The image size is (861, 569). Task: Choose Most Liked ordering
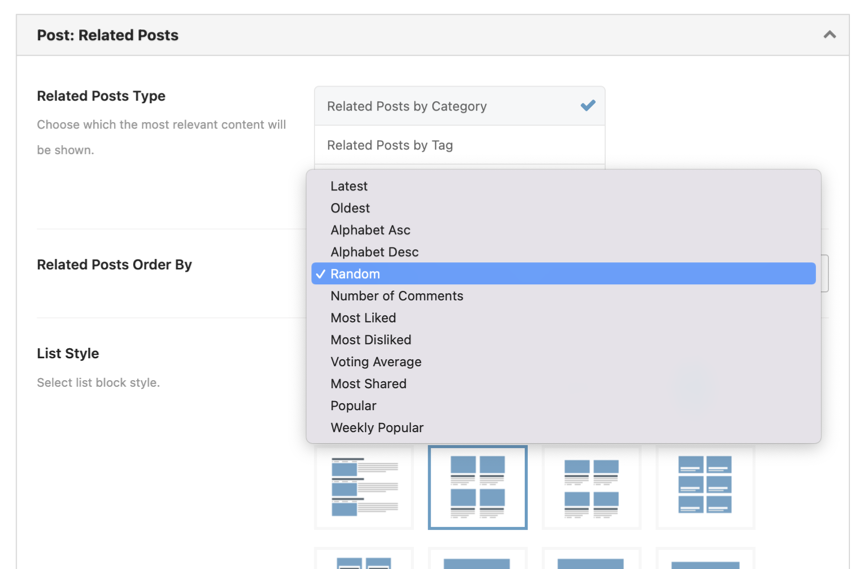563,318
